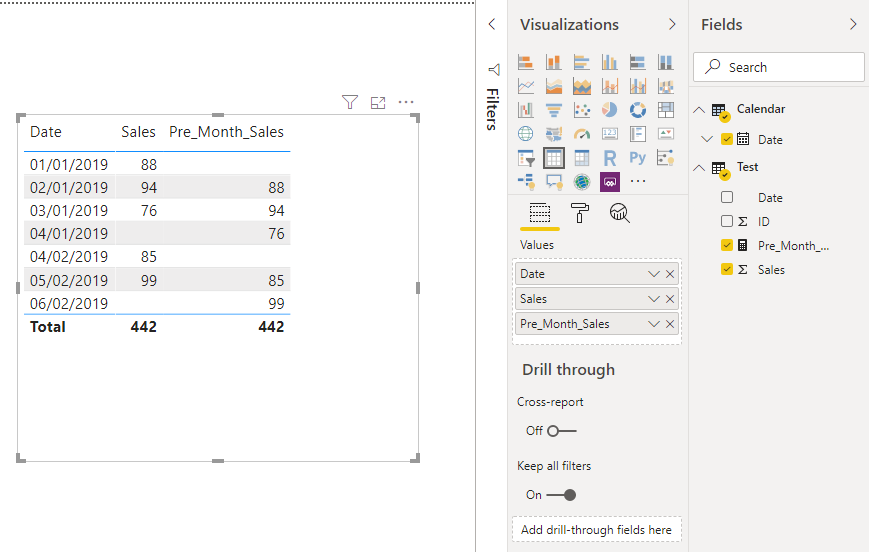Select the Waterfall chart visual
Viewport: 869px width, 552px height.
tap(525, 110)
